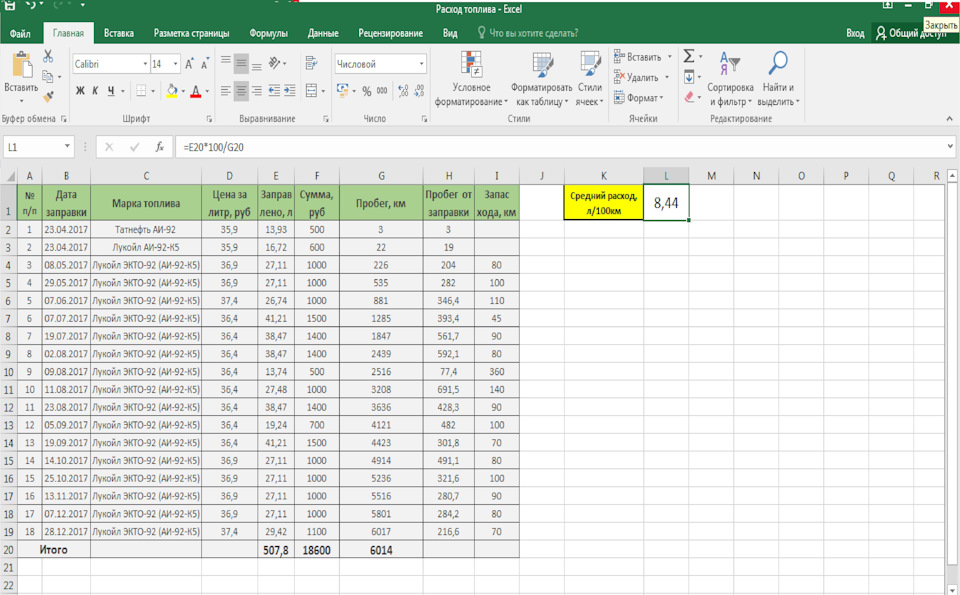Expand the Name Box dropdown arrow
960x595 pixels.
coord(67,147)
